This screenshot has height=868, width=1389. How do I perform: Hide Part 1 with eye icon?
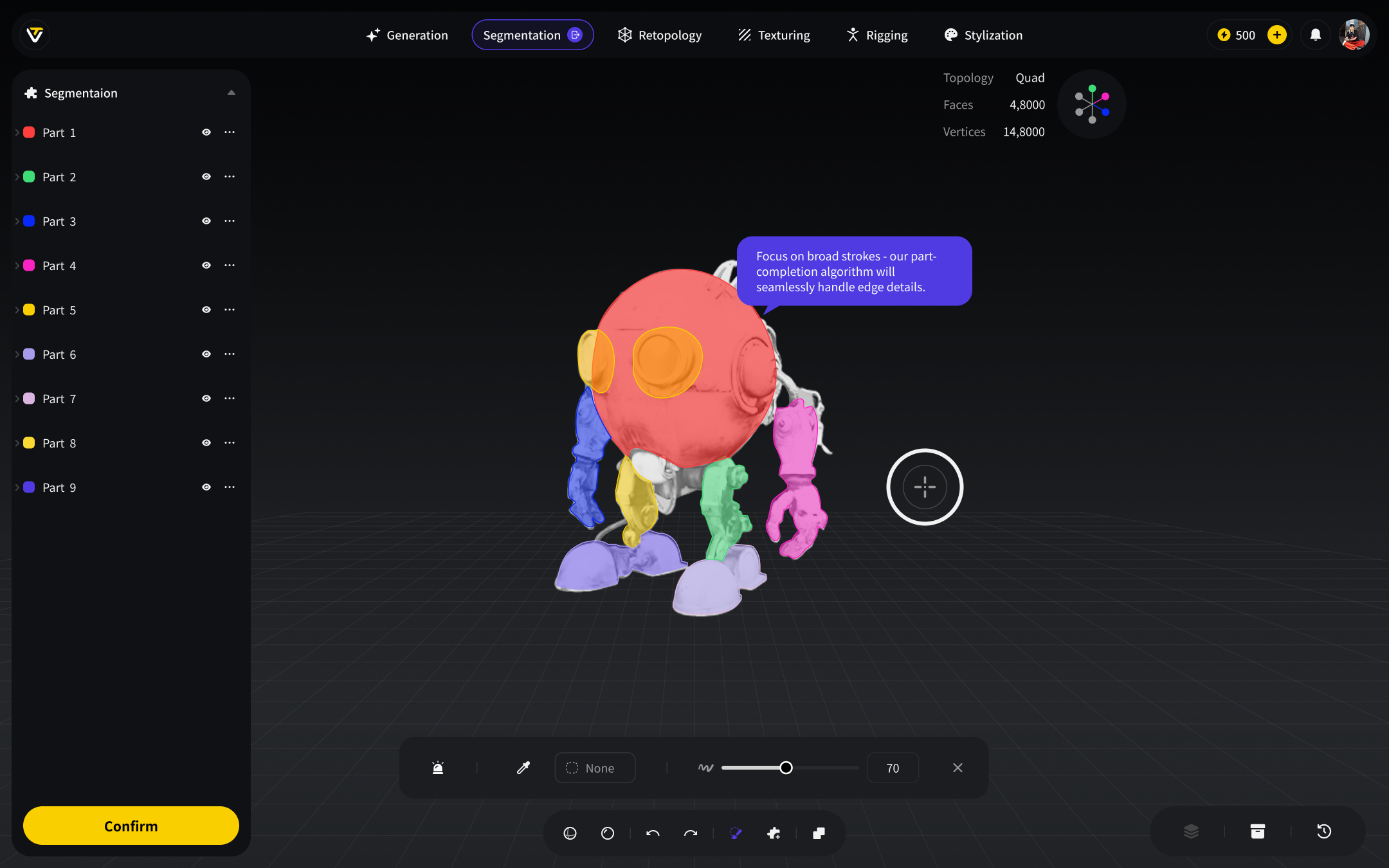206,132
